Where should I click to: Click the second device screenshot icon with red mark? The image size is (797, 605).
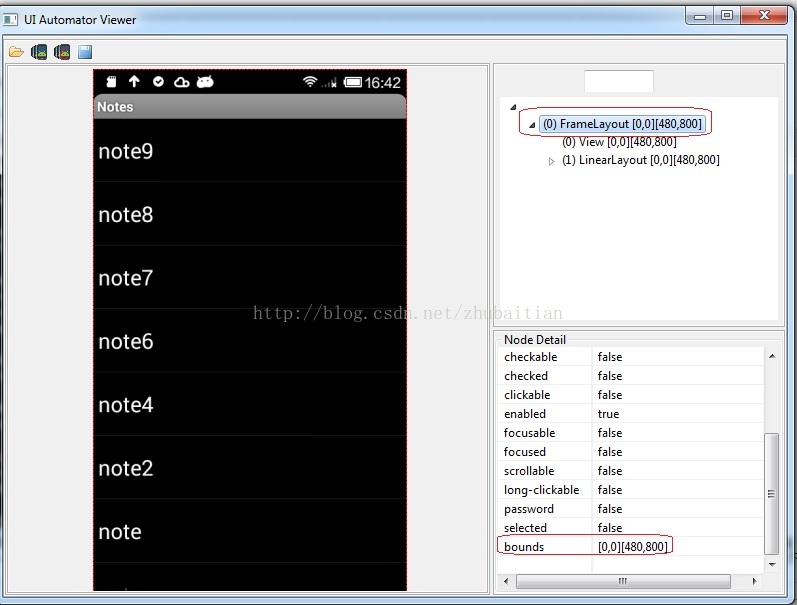62,52
